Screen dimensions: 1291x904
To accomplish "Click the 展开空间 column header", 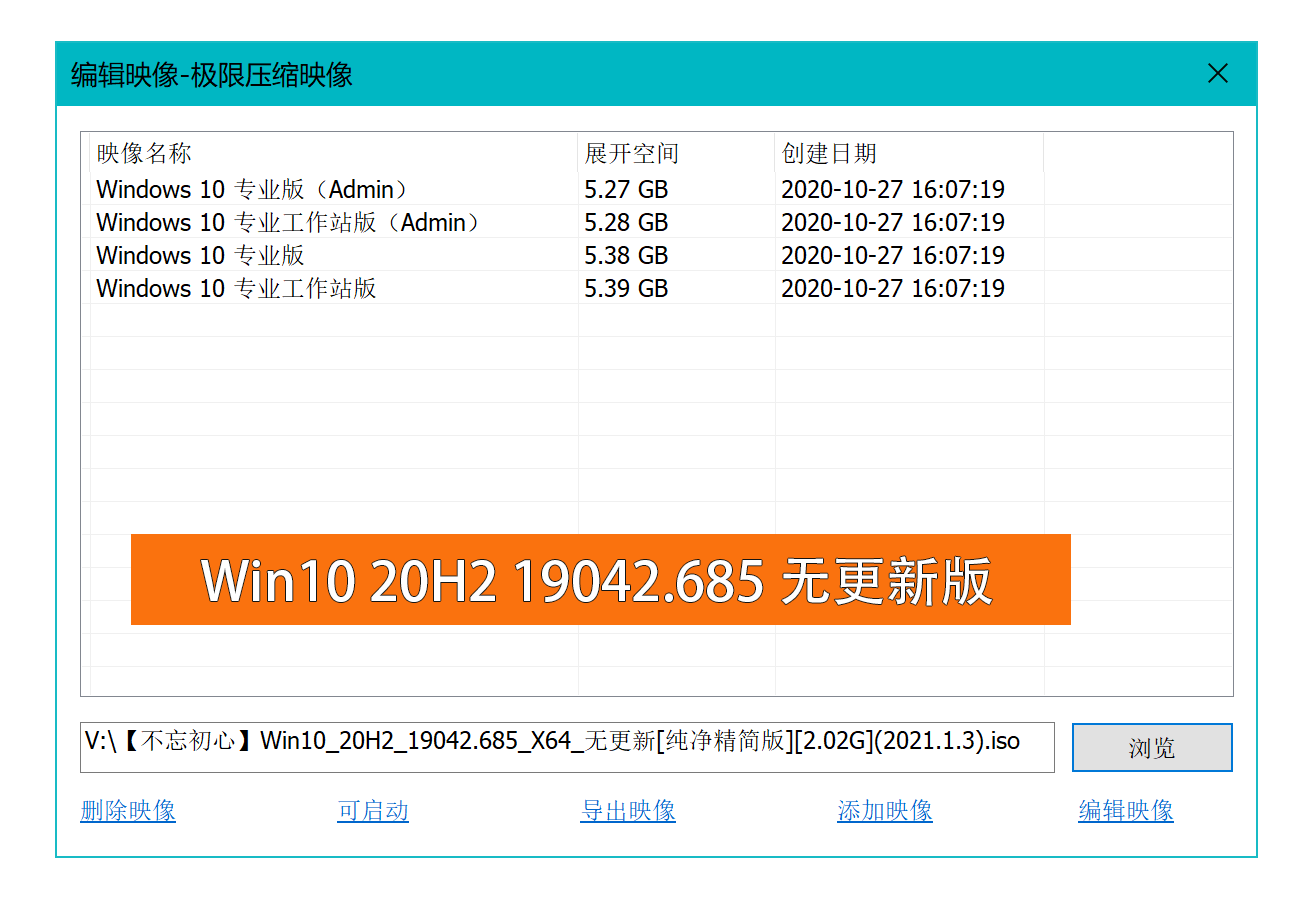I will pos(631,154).
